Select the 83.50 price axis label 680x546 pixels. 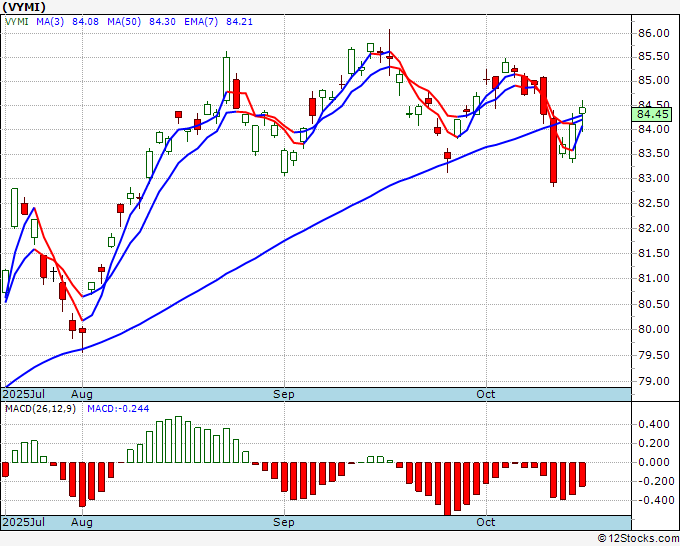click(653, 154)
